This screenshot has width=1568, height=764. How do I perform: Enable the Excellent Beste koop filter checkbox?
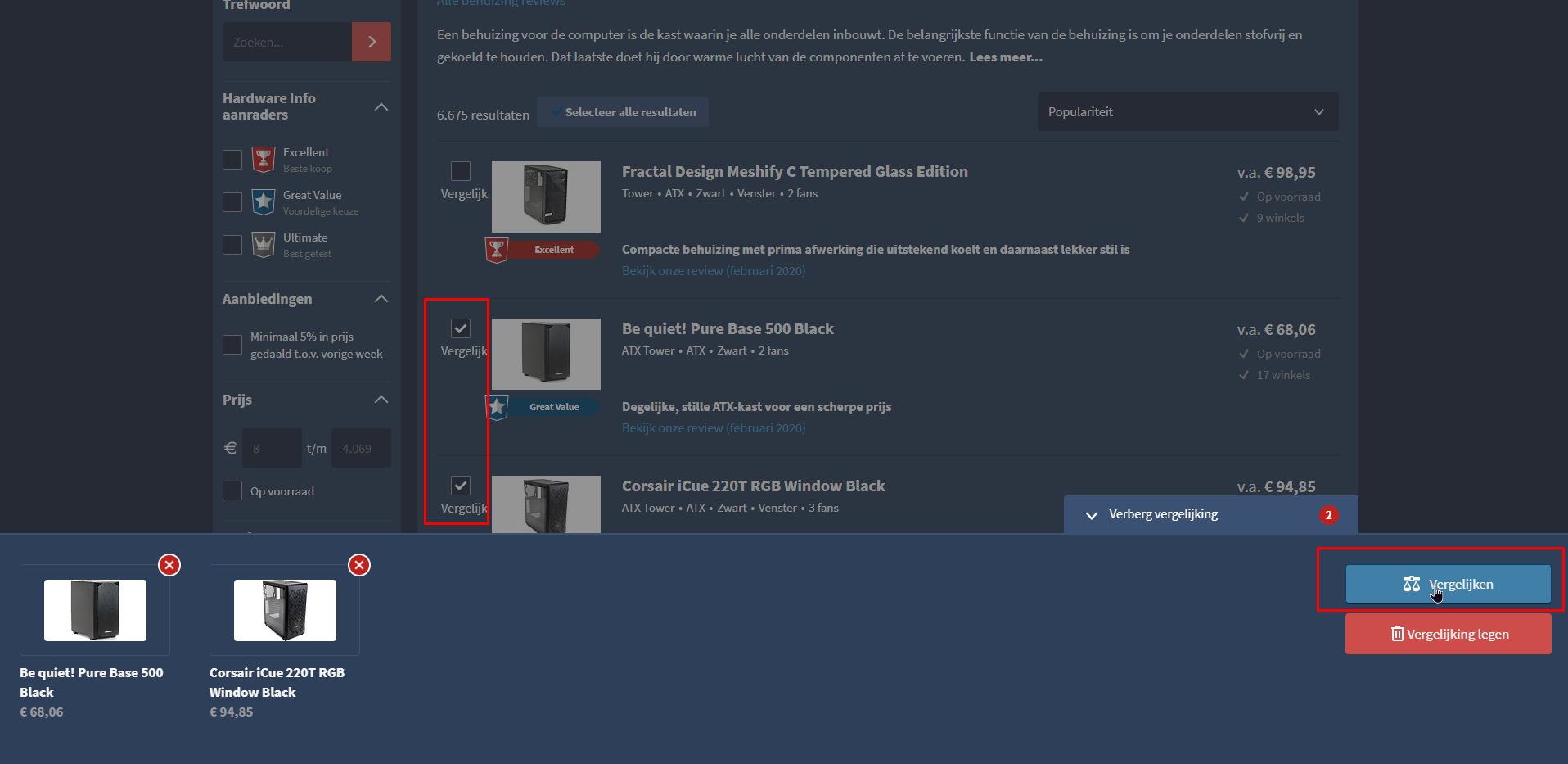coord(232,160)
